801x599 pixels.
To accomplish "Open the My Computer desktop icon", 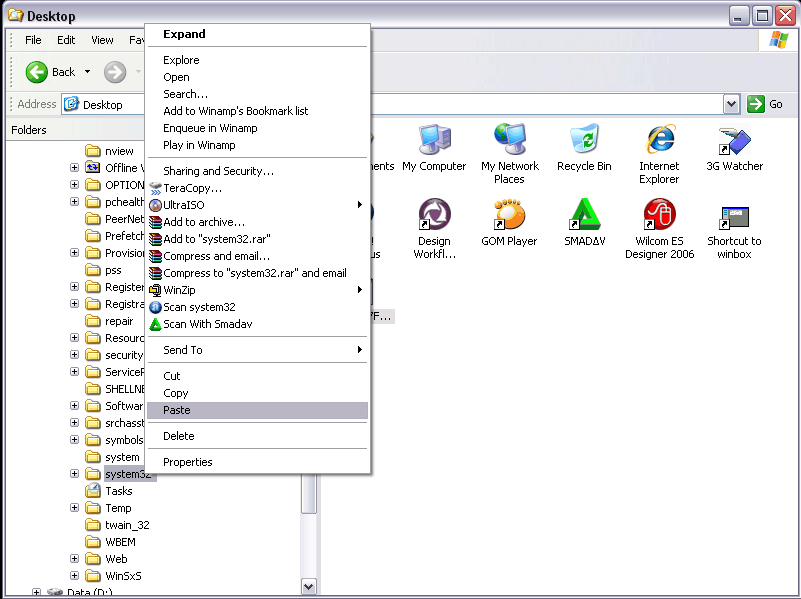I will pos(434,139).
